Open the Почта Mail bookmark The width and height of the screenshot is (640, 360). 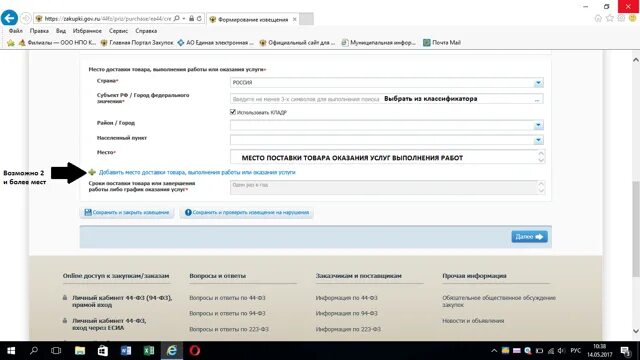click(x=442, y=42)
